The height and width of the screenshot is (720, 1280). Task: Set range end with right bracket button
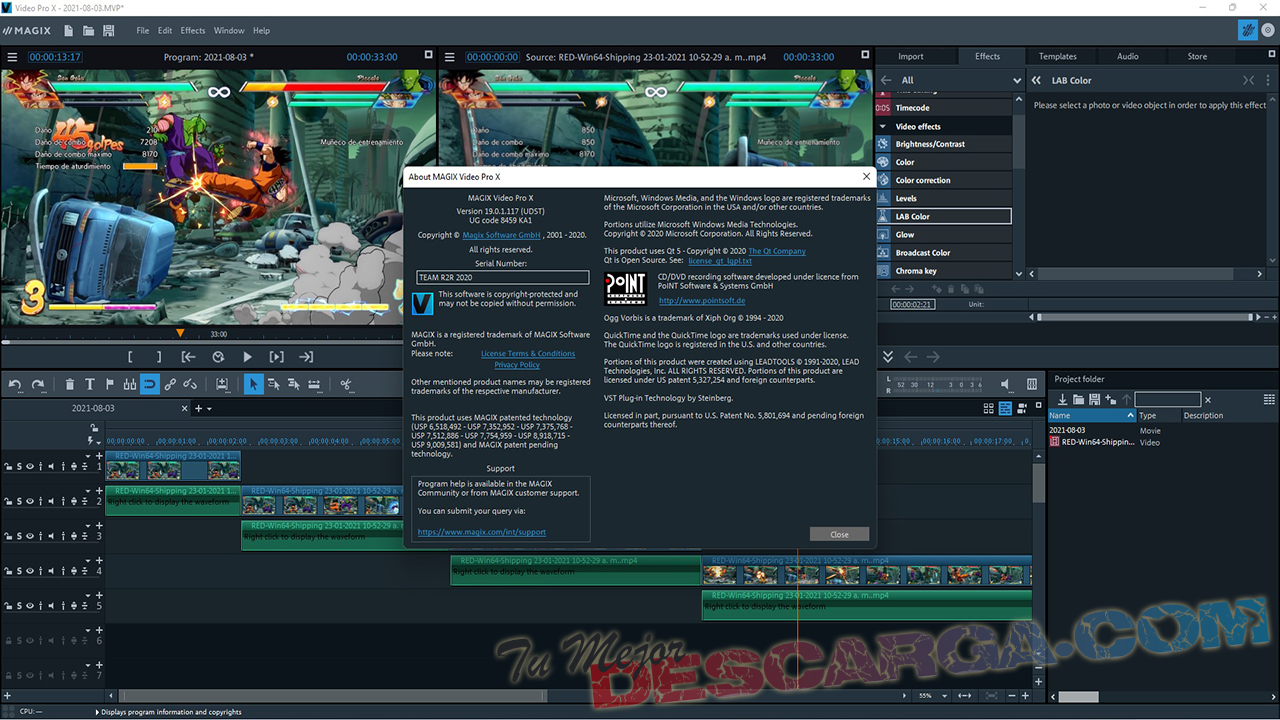point(159,357)
